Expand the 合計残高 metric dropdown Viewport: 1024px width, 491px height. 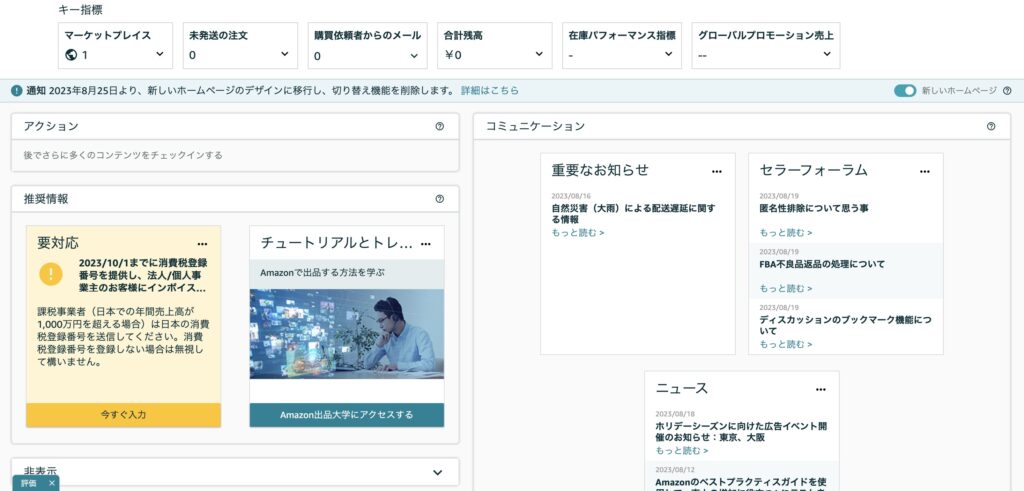coord(539,54)
